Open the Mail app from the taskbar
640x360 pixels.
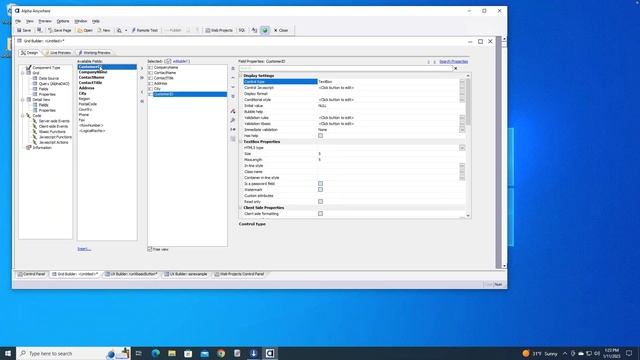204,353
